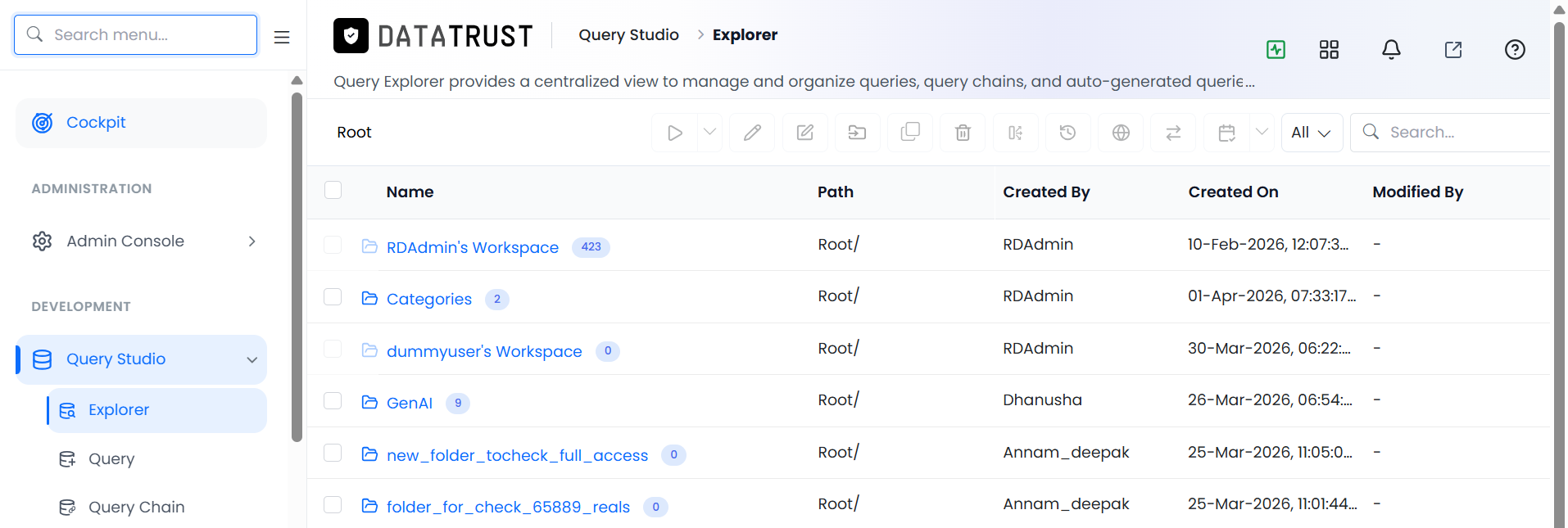Open the help question mark icon
1568x528 pixels.
(x=1515, y=50)
